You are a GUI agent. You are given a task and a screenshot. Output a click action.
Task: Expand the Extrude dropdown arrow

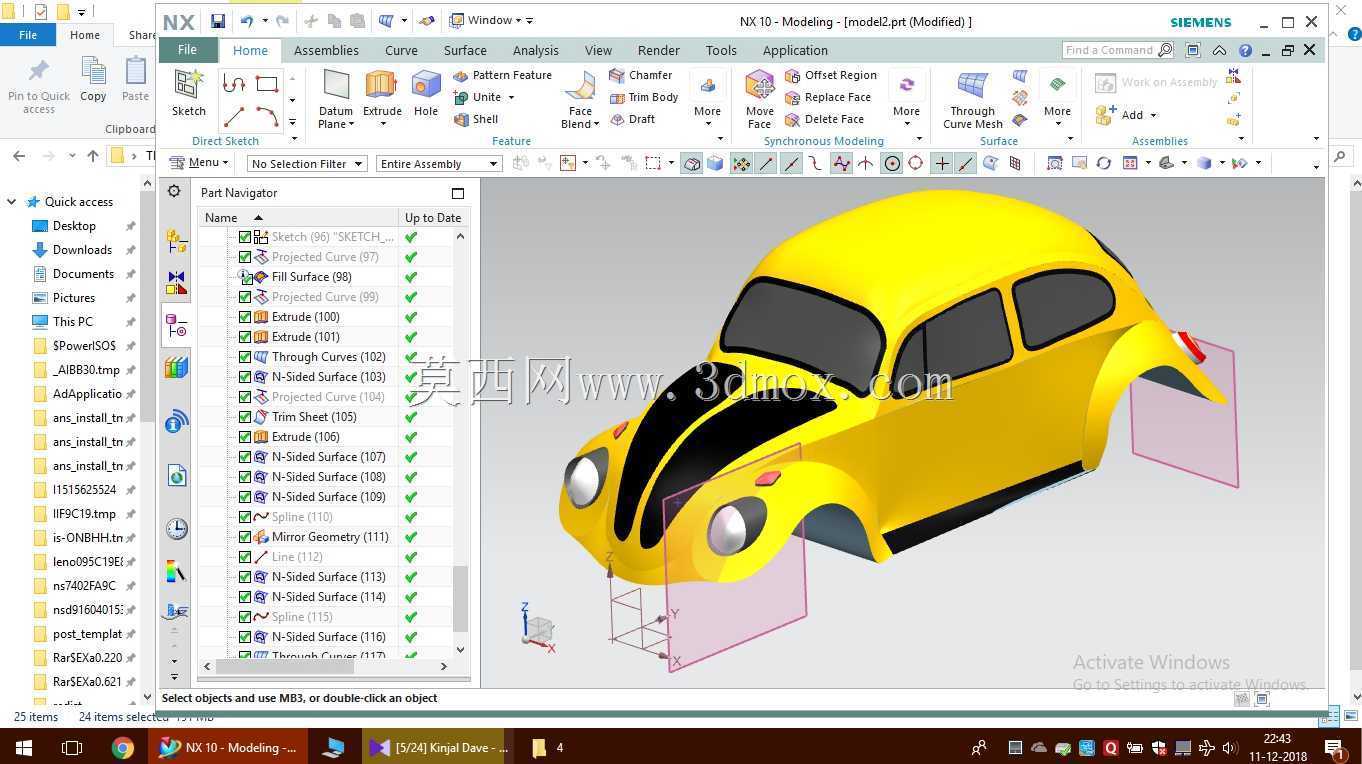(x=382, y=125)
